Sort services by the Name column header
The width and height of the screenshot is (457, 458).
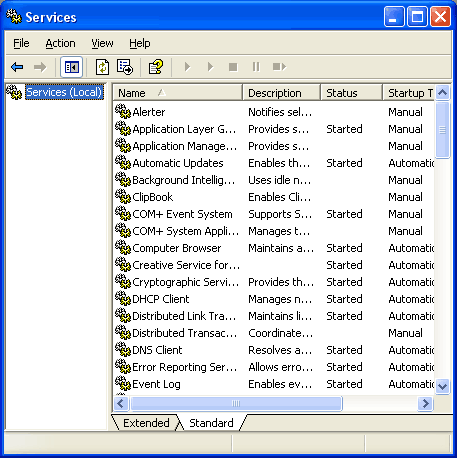tap(177, 93)
